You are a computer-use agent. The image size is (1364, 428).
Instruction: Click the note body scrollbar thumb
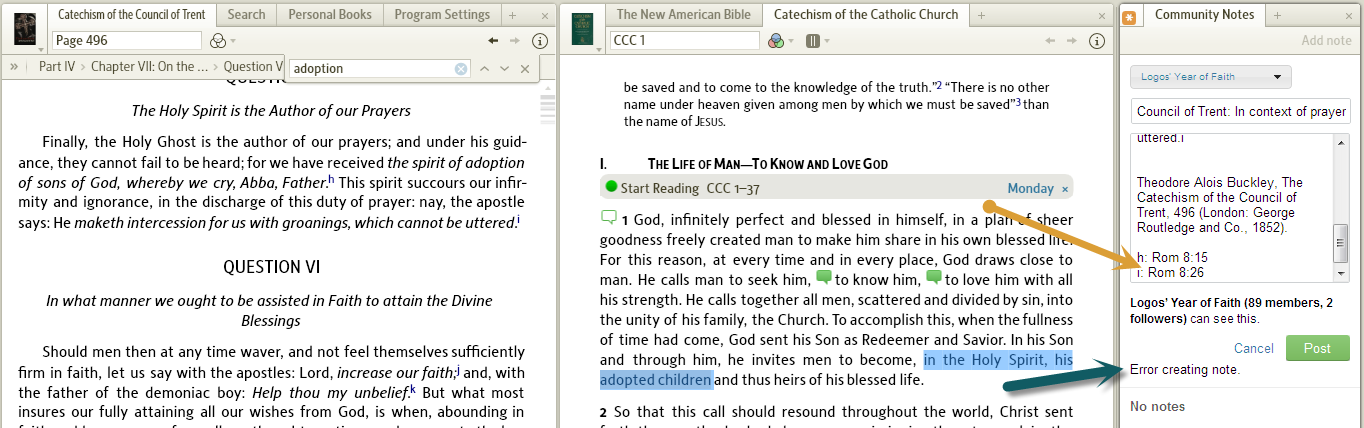pyautogui.click(x=1341, y=242)
